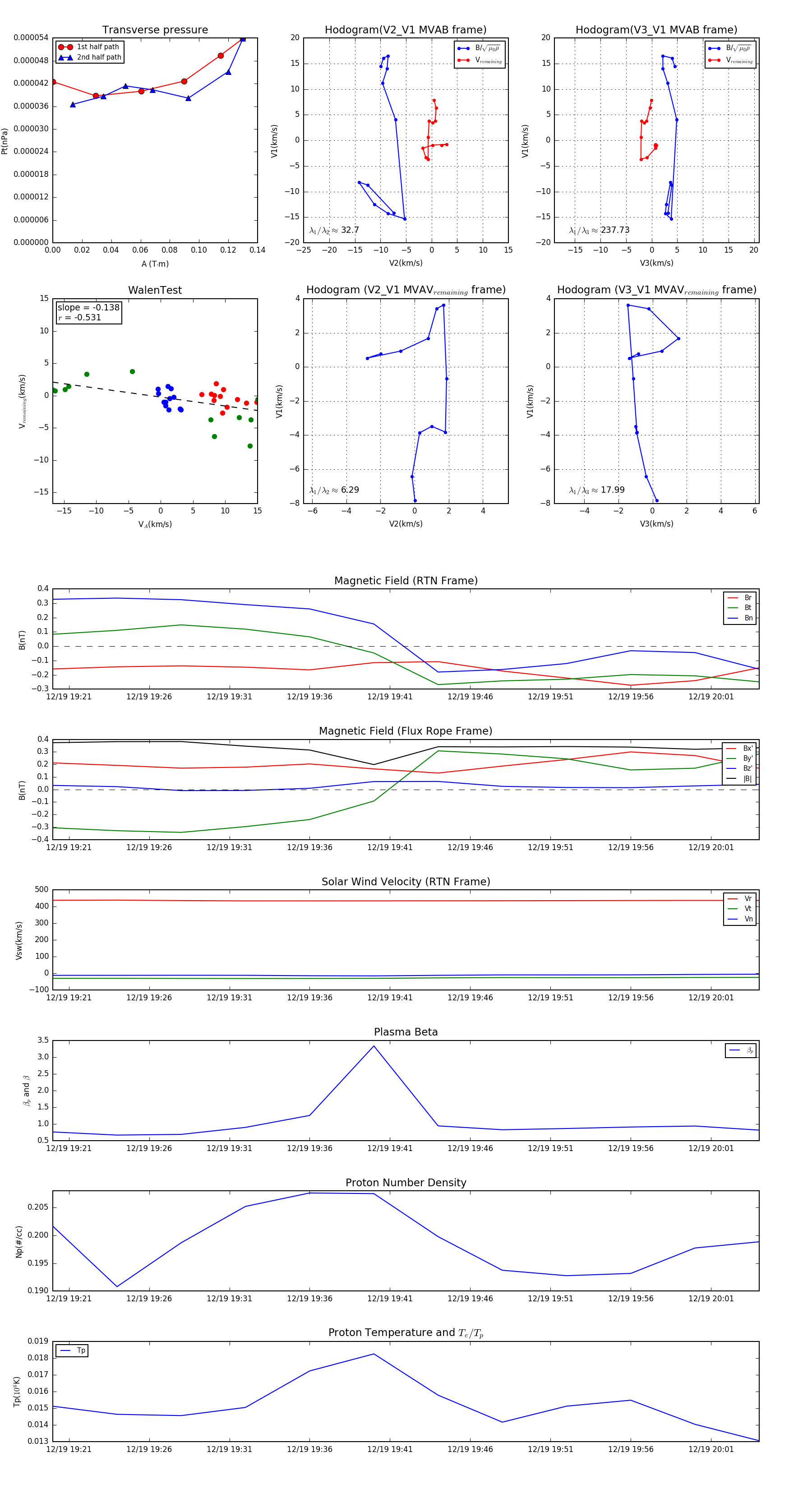Select the 'Vt' legend entry
The width and height of the screenshot is (812, 1489).
pyautogui.click(x=740, y=909)
